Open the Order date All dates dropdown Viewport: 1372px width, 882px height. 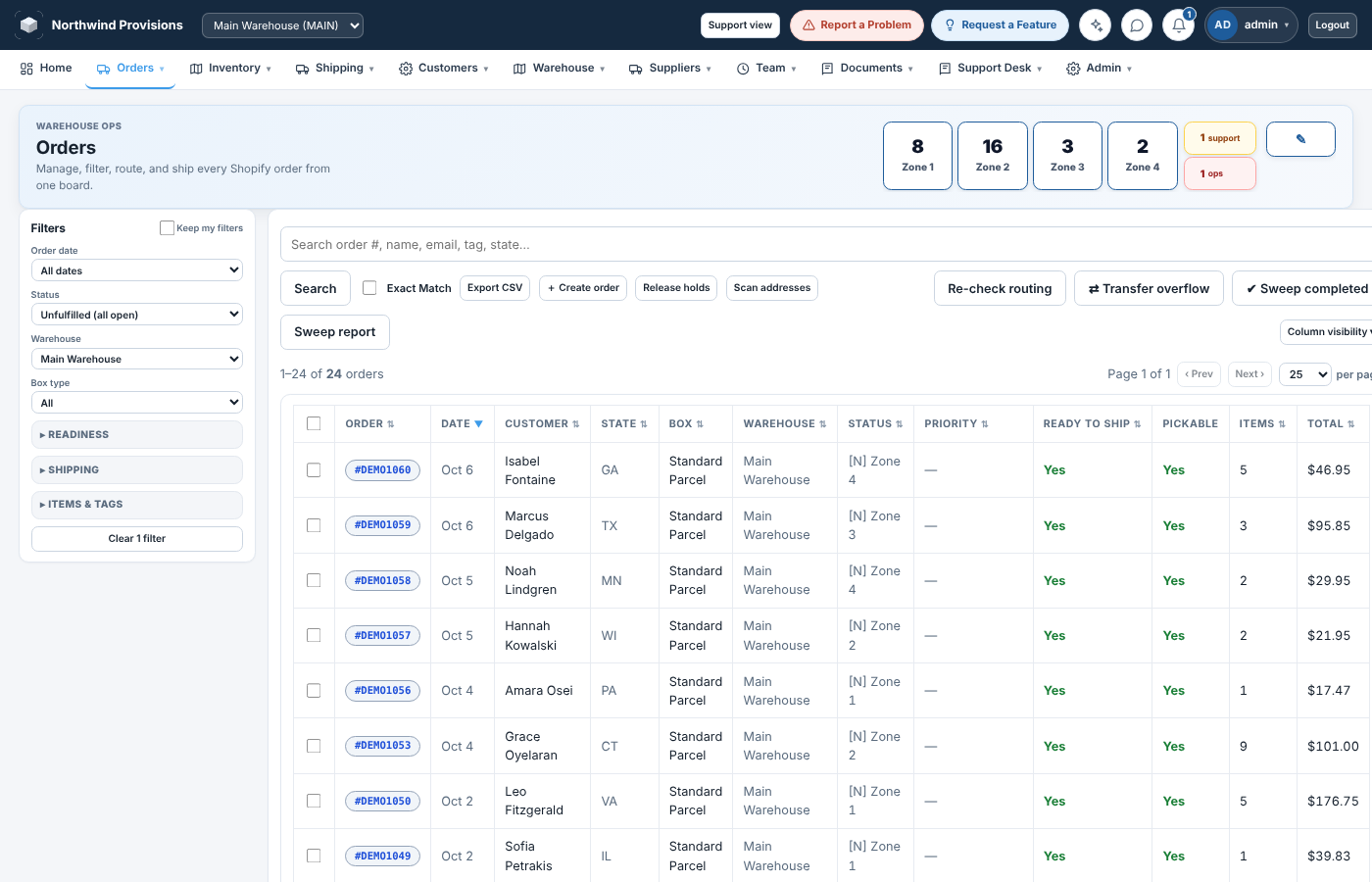137,270
